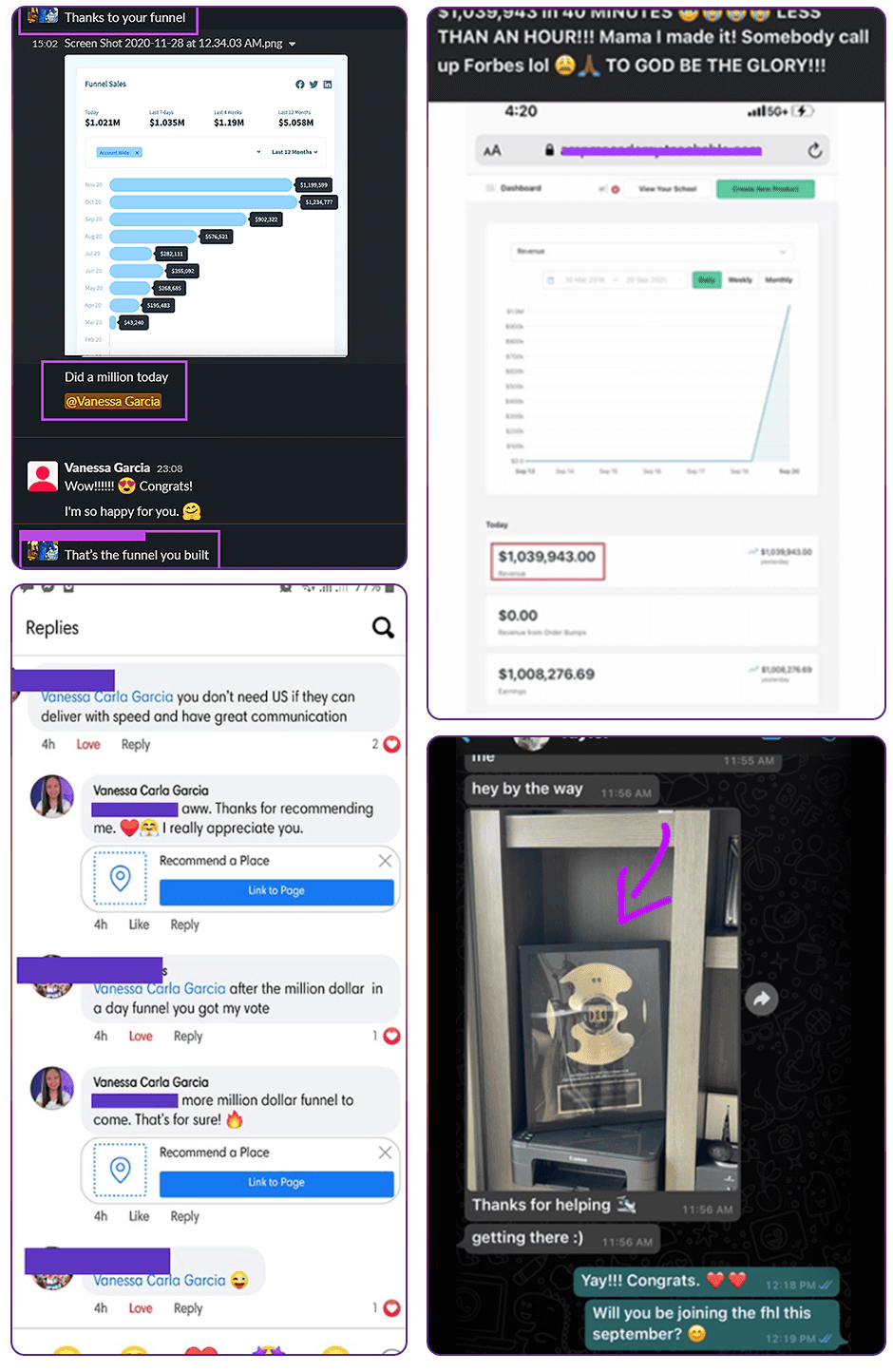Open the Dashboard hamburger menu icon
The height and width of the screenshot is (1372, 893).
click(x=491, y=188)
